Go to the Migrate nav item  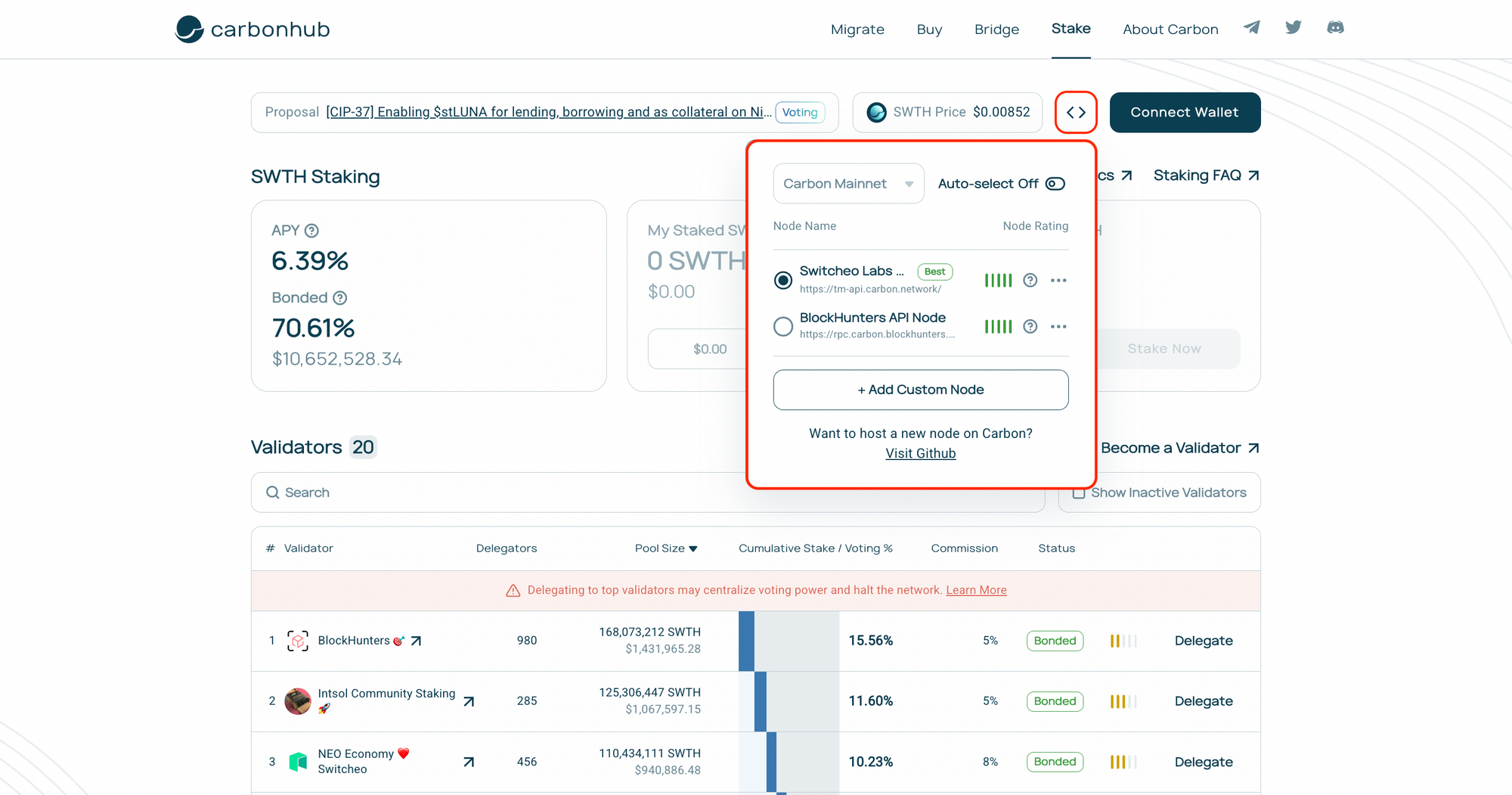(857, 30)
